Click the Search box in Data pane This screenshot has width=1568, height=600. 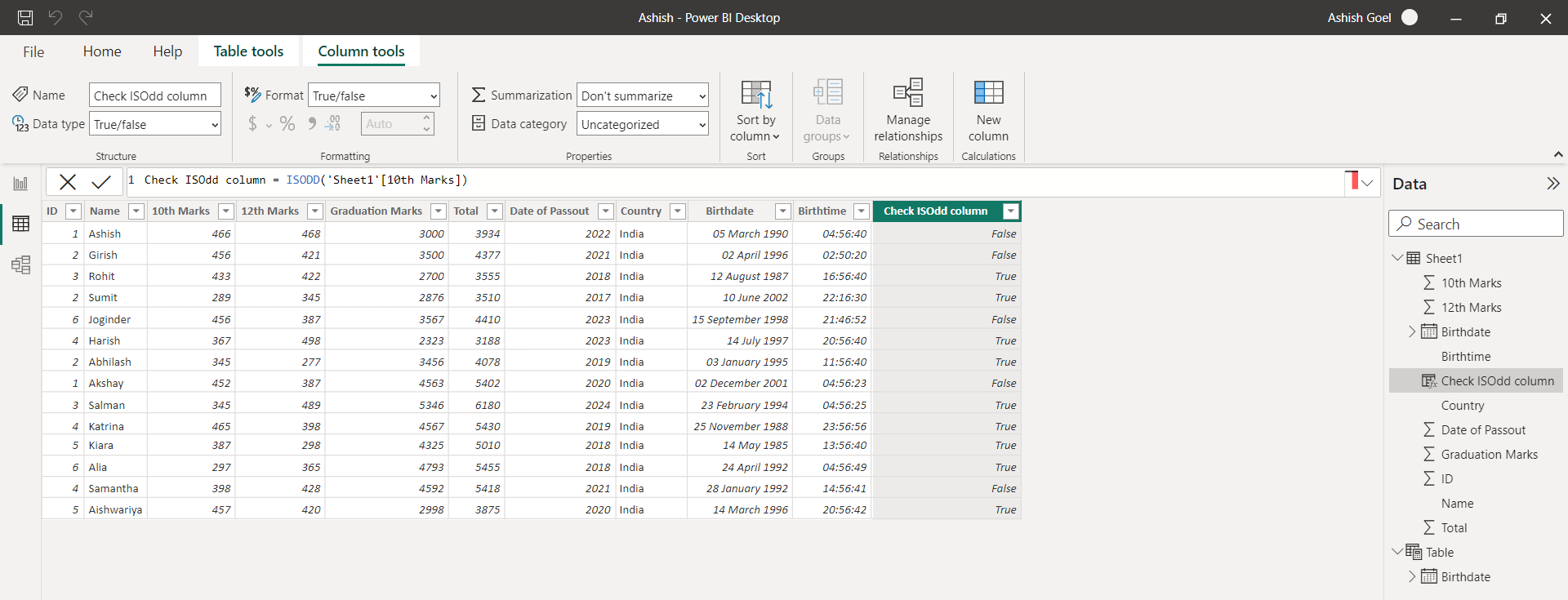click(x=1476, y=224)
